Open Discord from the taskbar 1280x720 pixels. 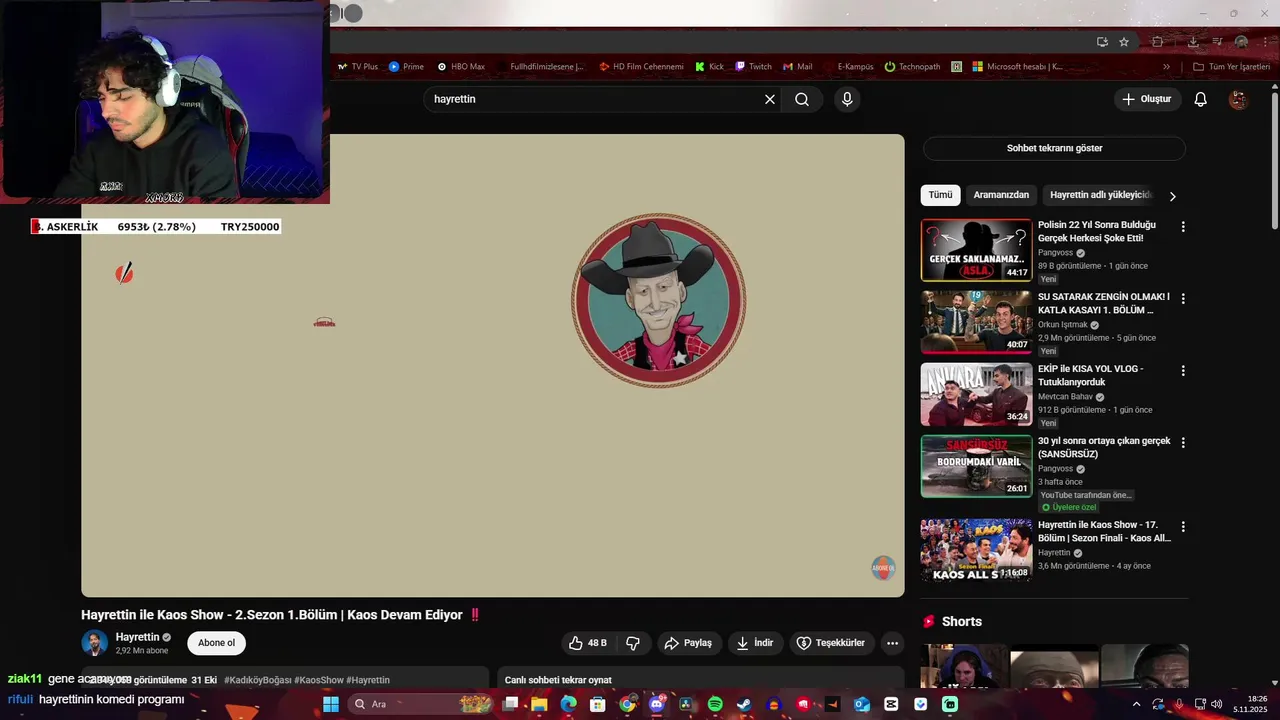(657, 704)
